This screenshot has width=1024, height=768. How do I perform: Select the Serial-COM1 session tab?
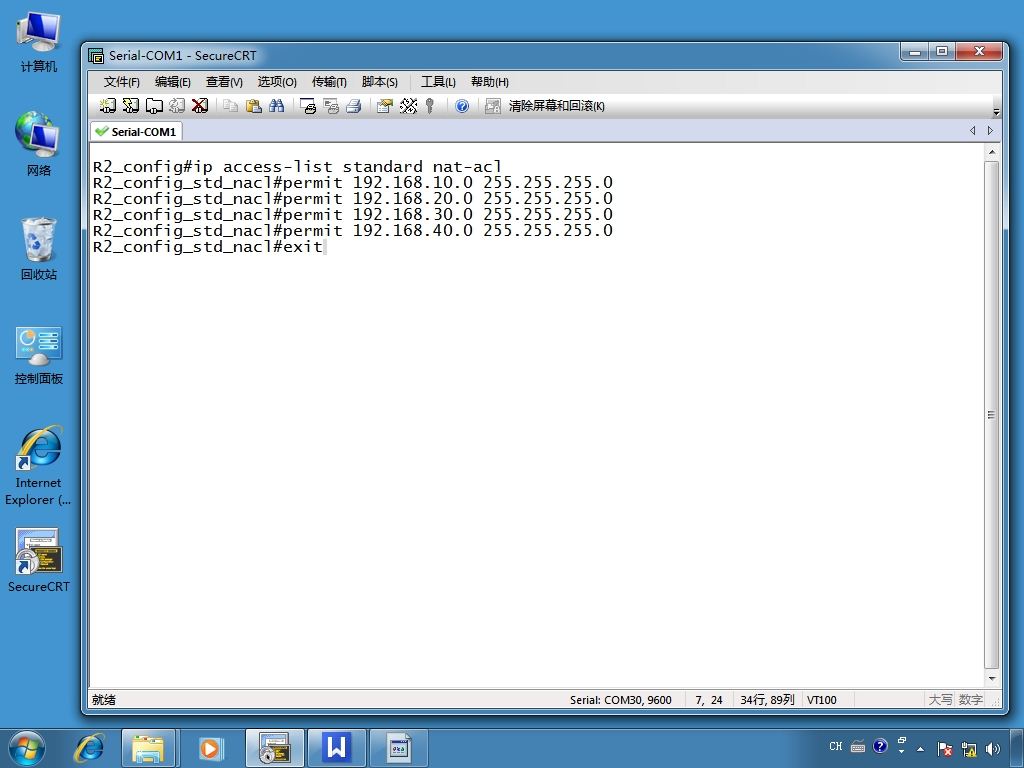[x=136, y=131]
